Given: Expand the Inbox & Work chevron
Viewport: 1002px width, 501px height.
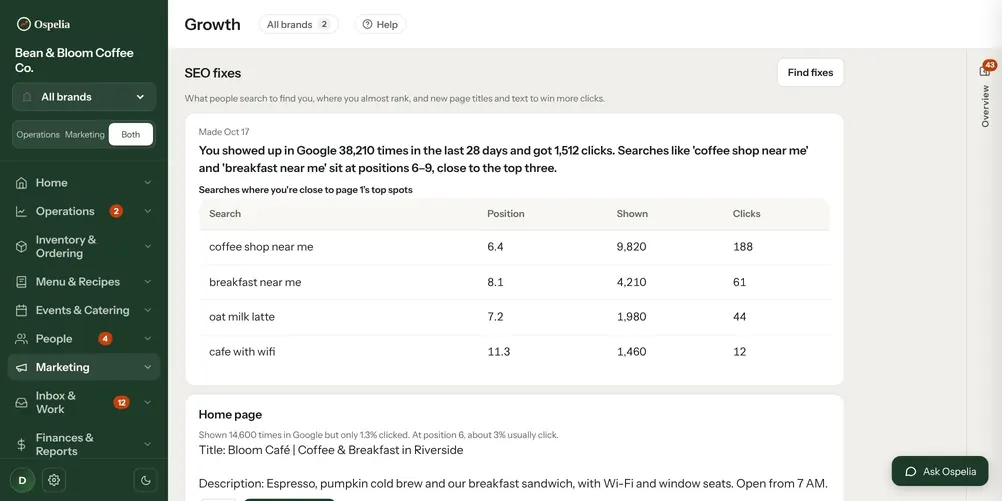Looking at the screenshot, I should coord(148,403).
